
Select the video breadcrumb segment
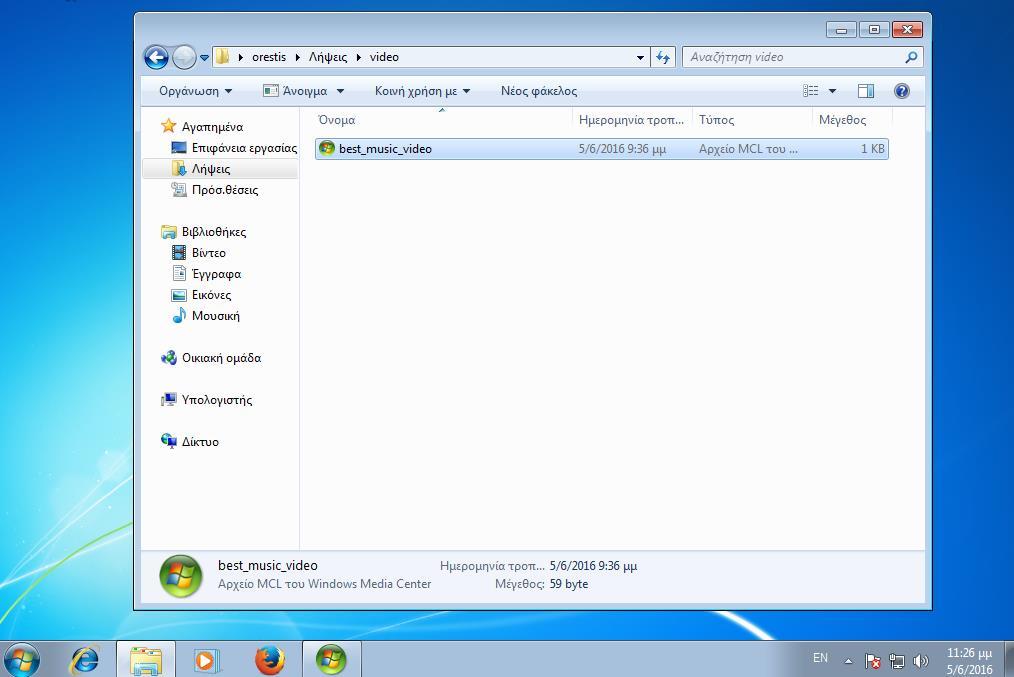click(384, 57)
